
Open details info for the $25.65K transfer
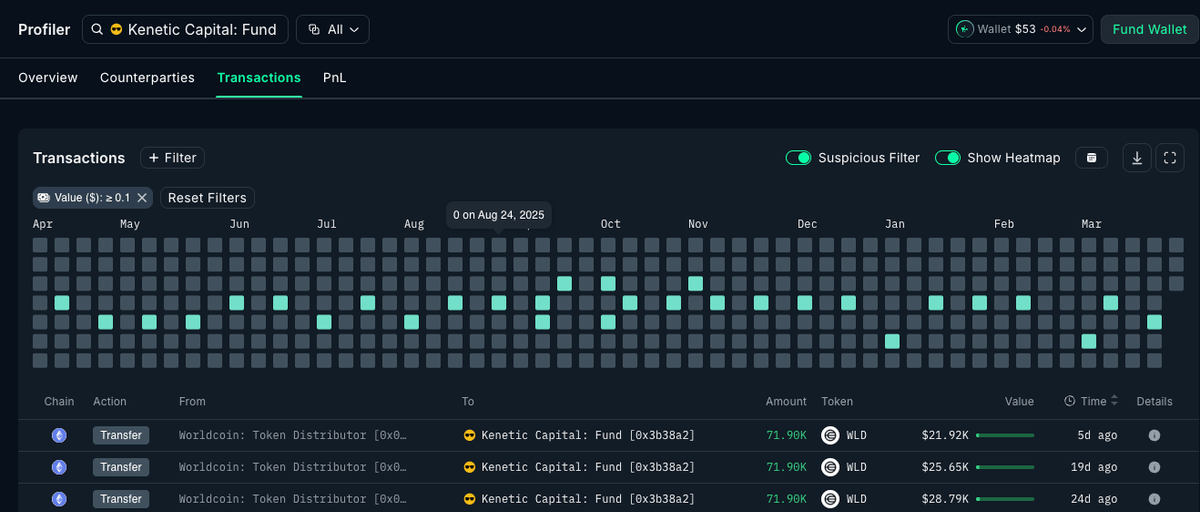(x=1154, y=467)
